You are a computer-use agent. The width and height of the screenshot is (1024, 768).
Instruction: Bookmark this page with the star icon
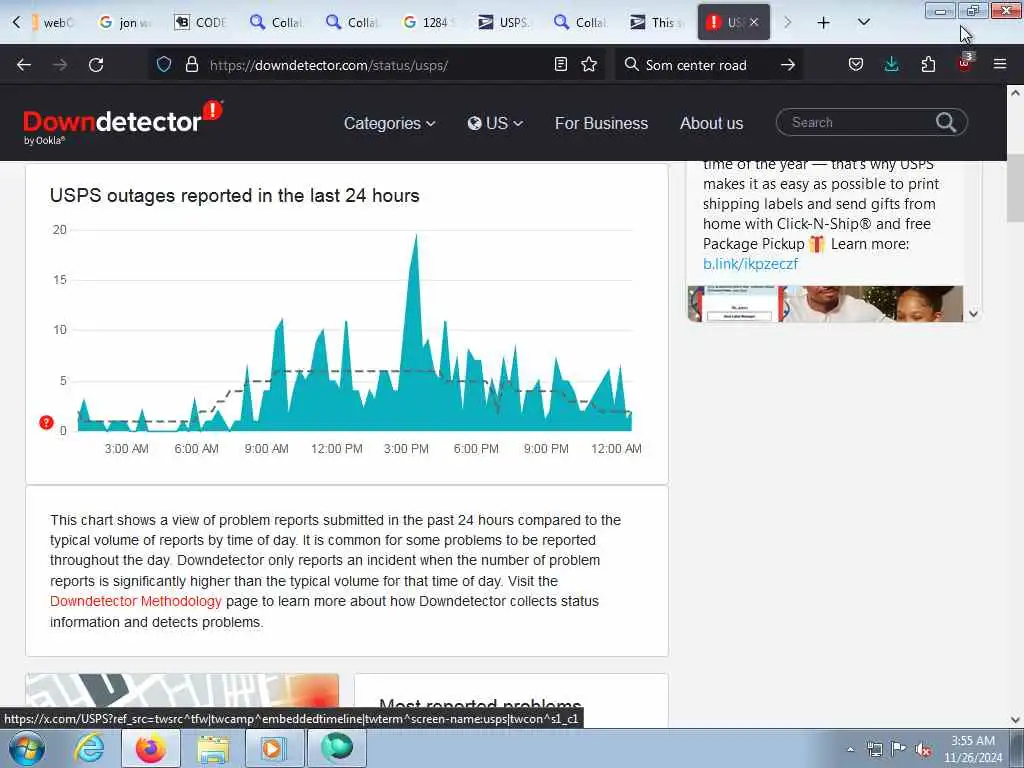pyautogui.click(x=589, y=64)
